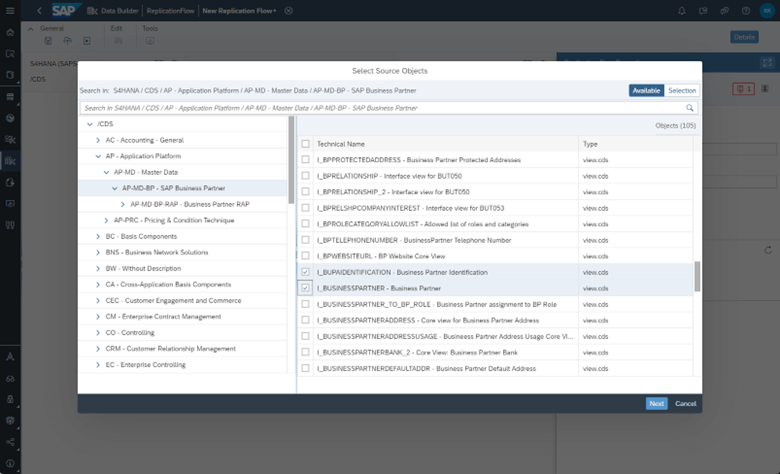Image resolution: width=780 pixels, height=474 pixels.
Task: Open the main hamburger menu
Action: pos(10,10)
